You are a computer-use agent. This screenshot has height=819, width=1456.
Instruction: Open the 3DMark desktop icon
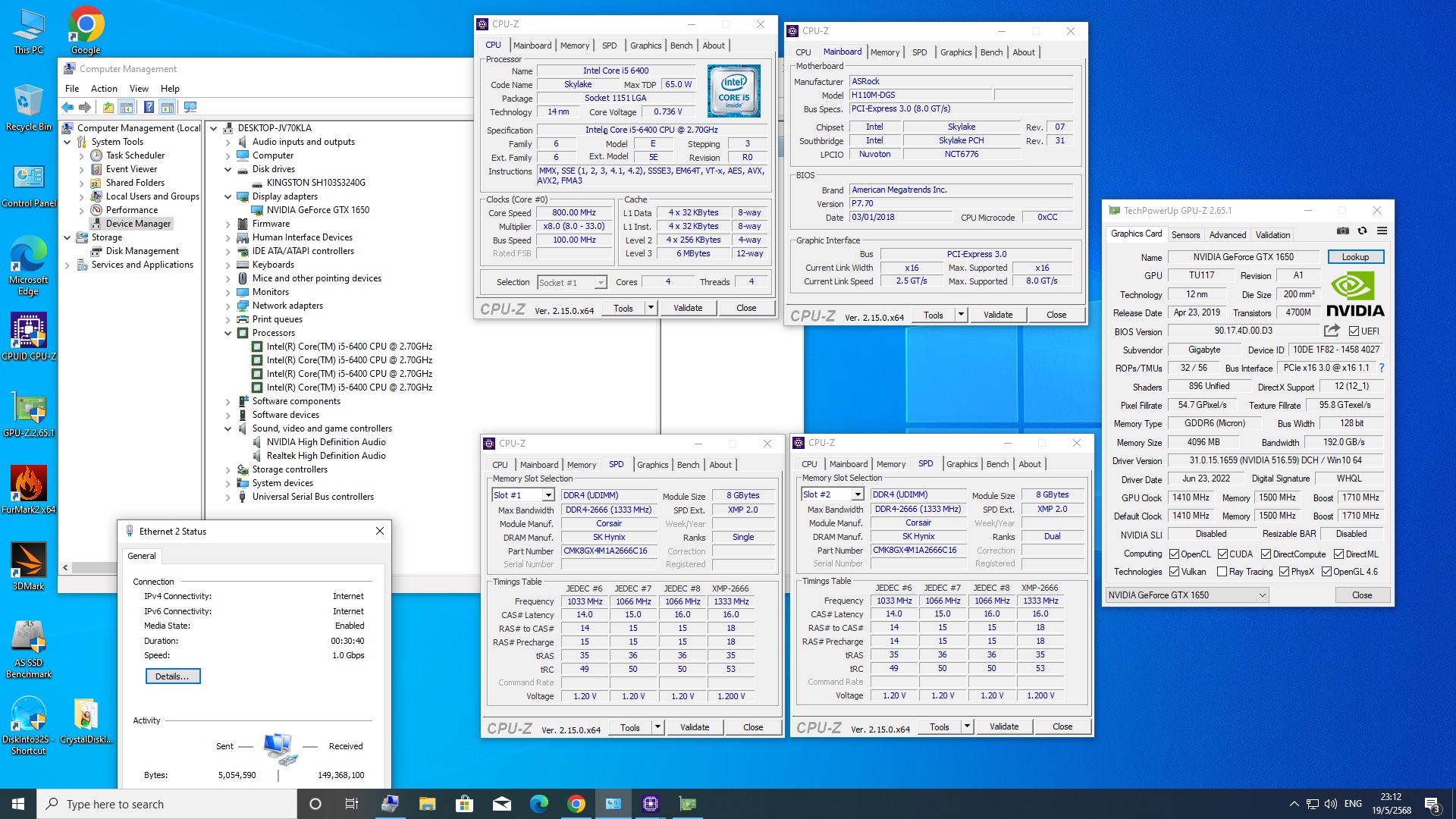[x=29, y=566]
